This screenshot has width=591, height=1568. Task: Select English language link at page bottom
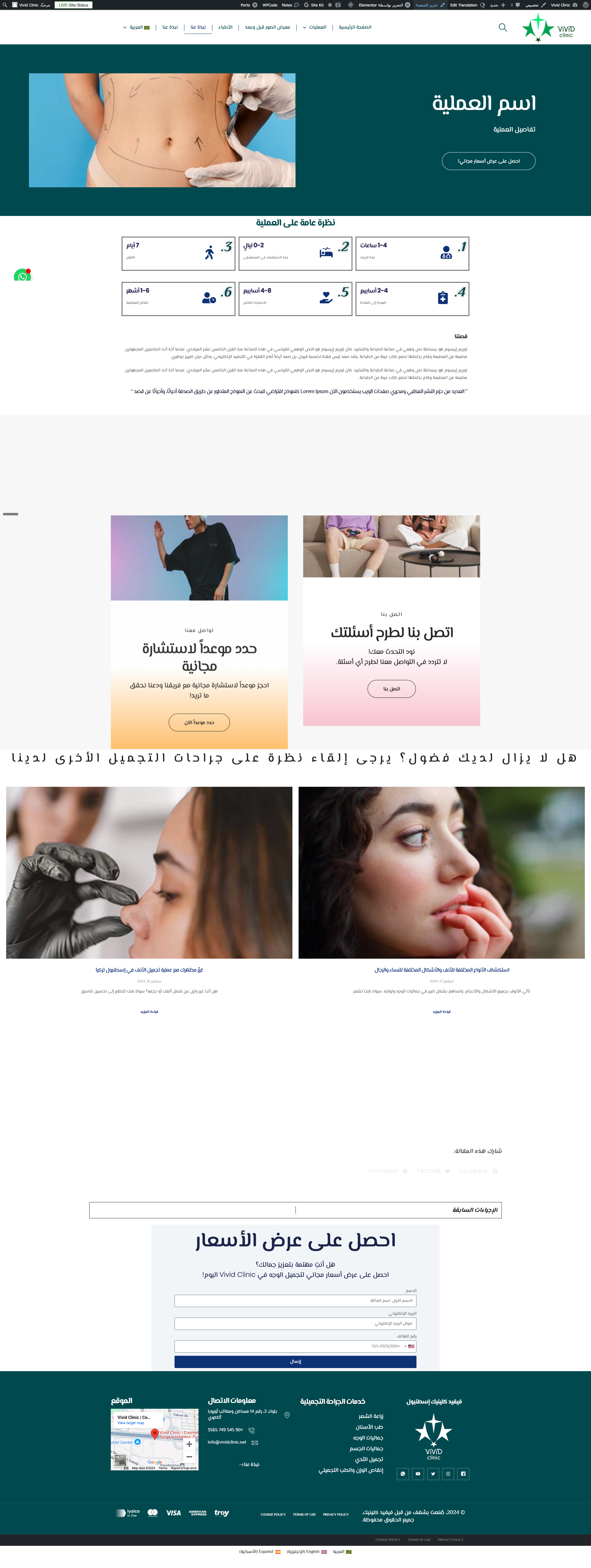[307, 1552]
